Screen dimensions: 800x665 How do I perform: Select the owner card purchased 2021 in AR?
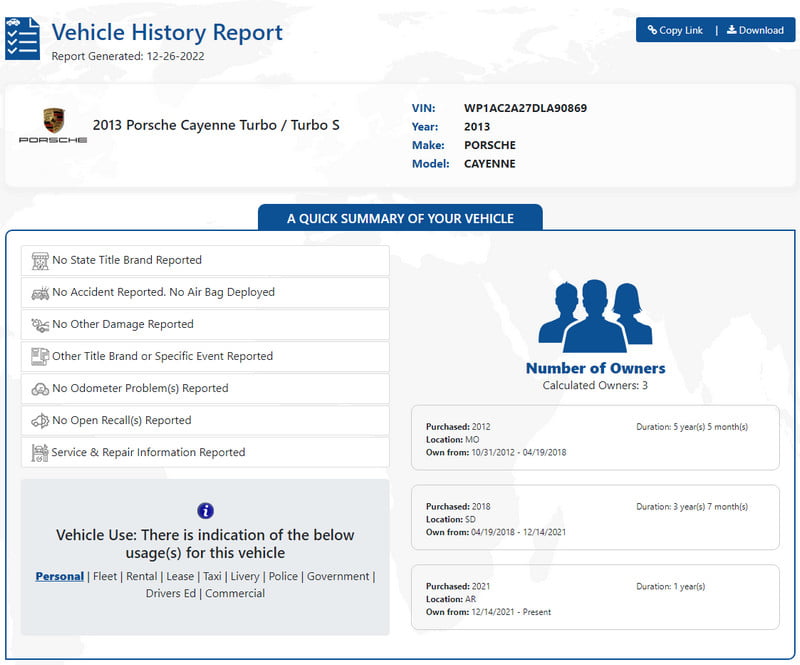click(595, 598)
